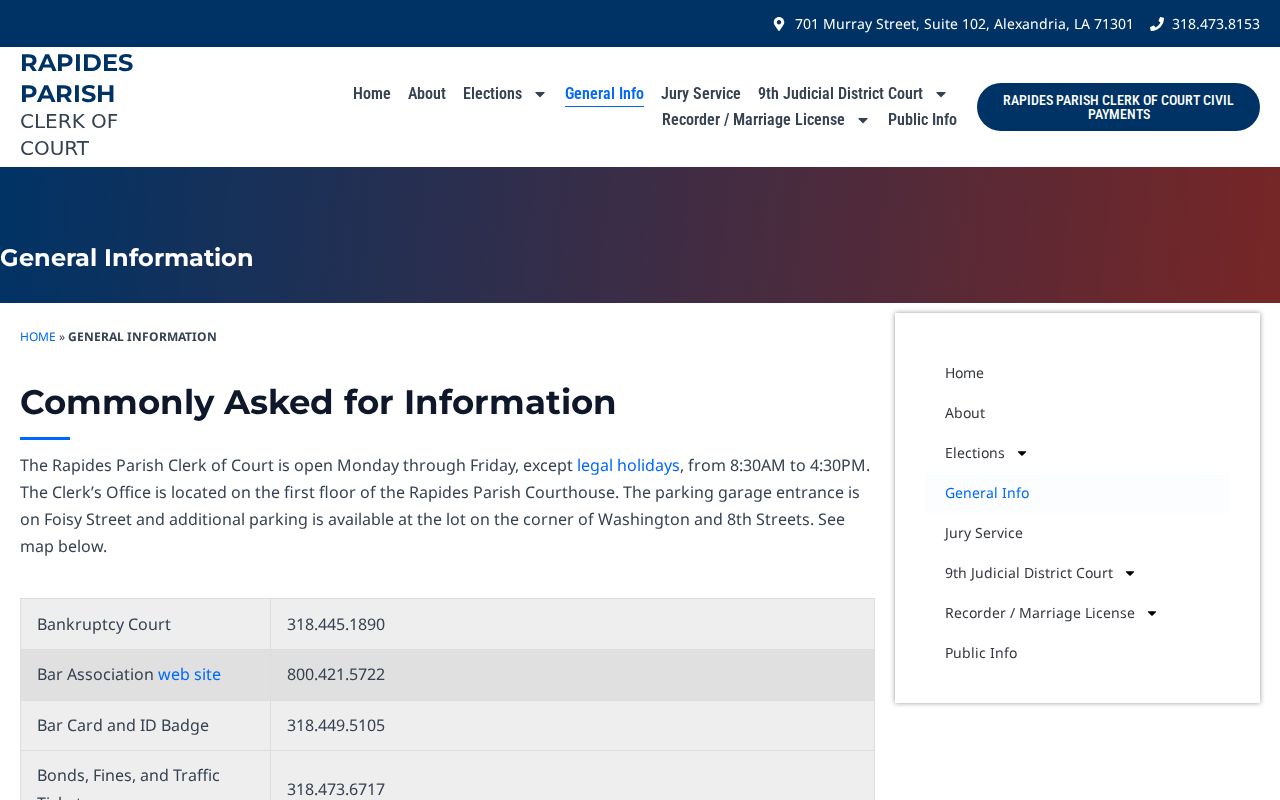This screenshot has width=1280, height=800.
Task: Click the GENERAL INFORMATION breadcrumb text
Action: pyautogui.click(x=142, y=337)
